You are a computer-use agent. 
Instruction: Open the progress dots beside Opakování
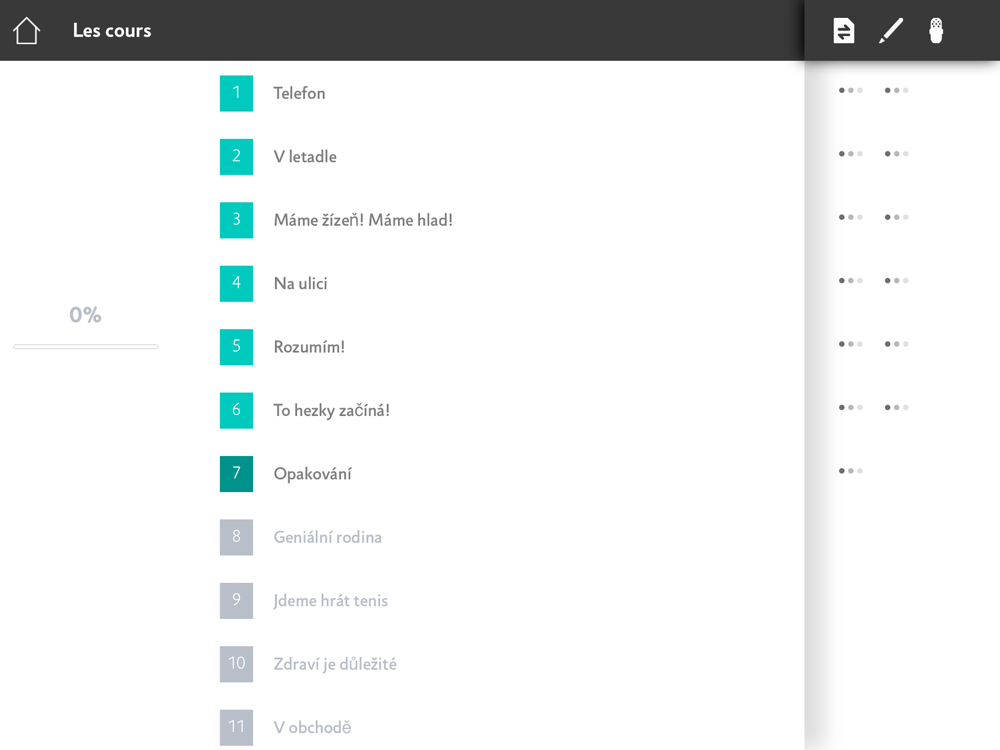[850, 471]
